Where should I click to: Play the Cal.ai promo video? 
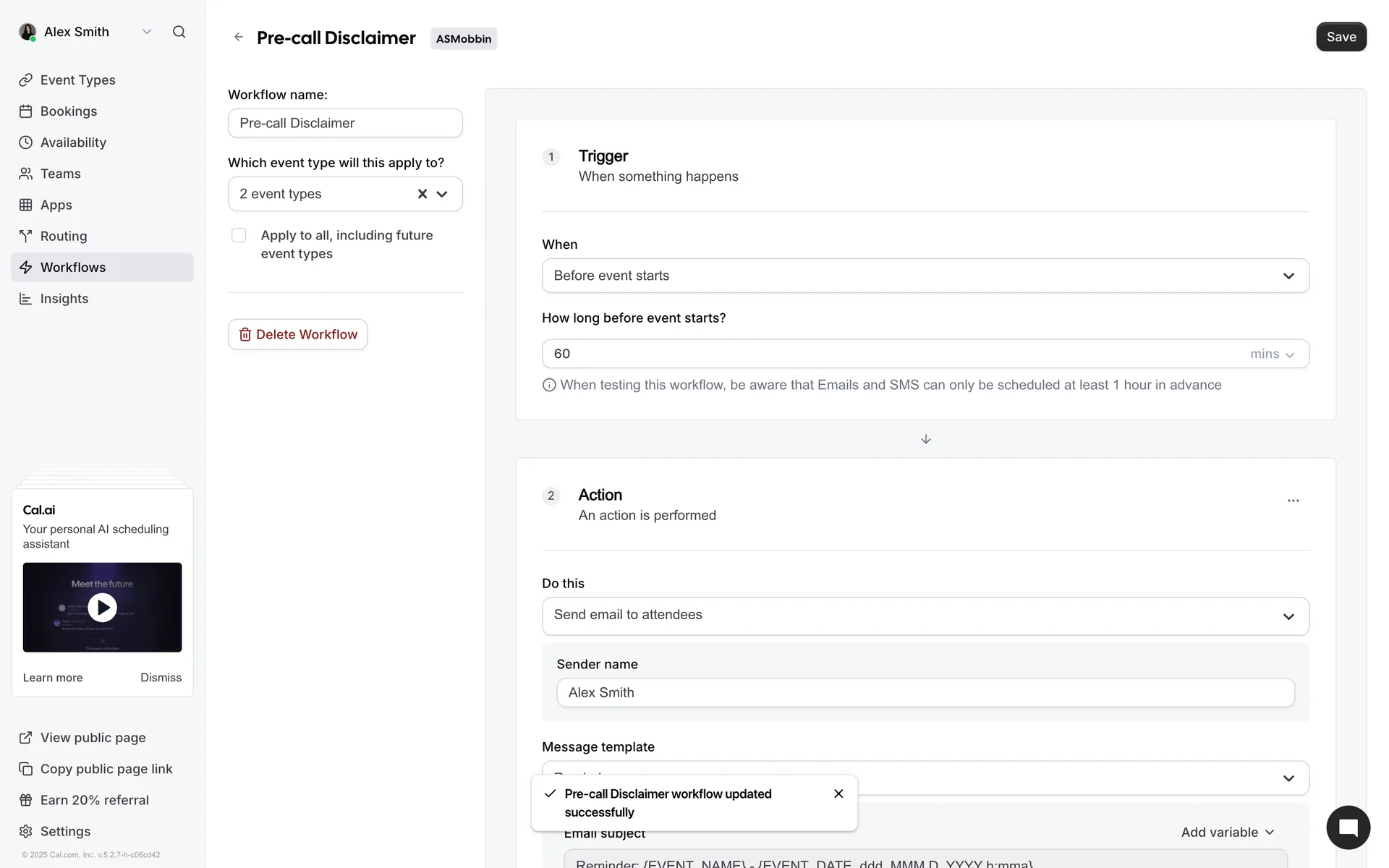coord(102,608)
